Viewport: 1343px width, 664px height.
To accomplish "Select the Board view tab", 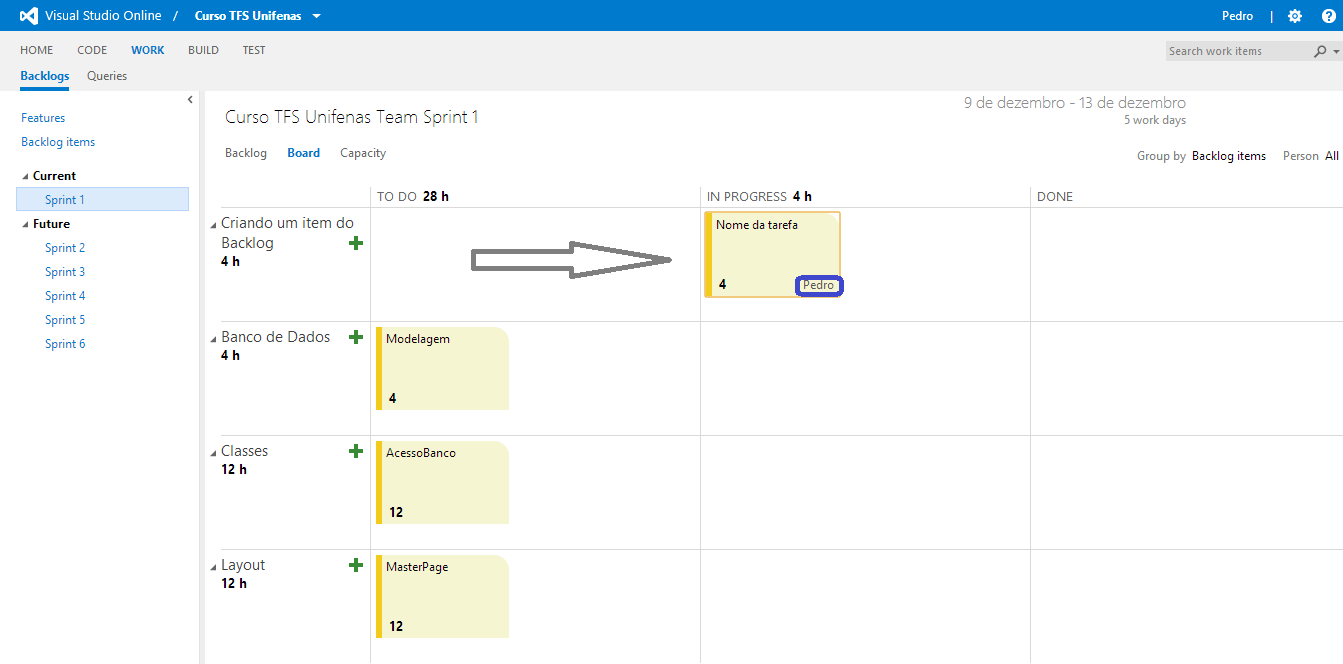I will (x=304, y=153).
